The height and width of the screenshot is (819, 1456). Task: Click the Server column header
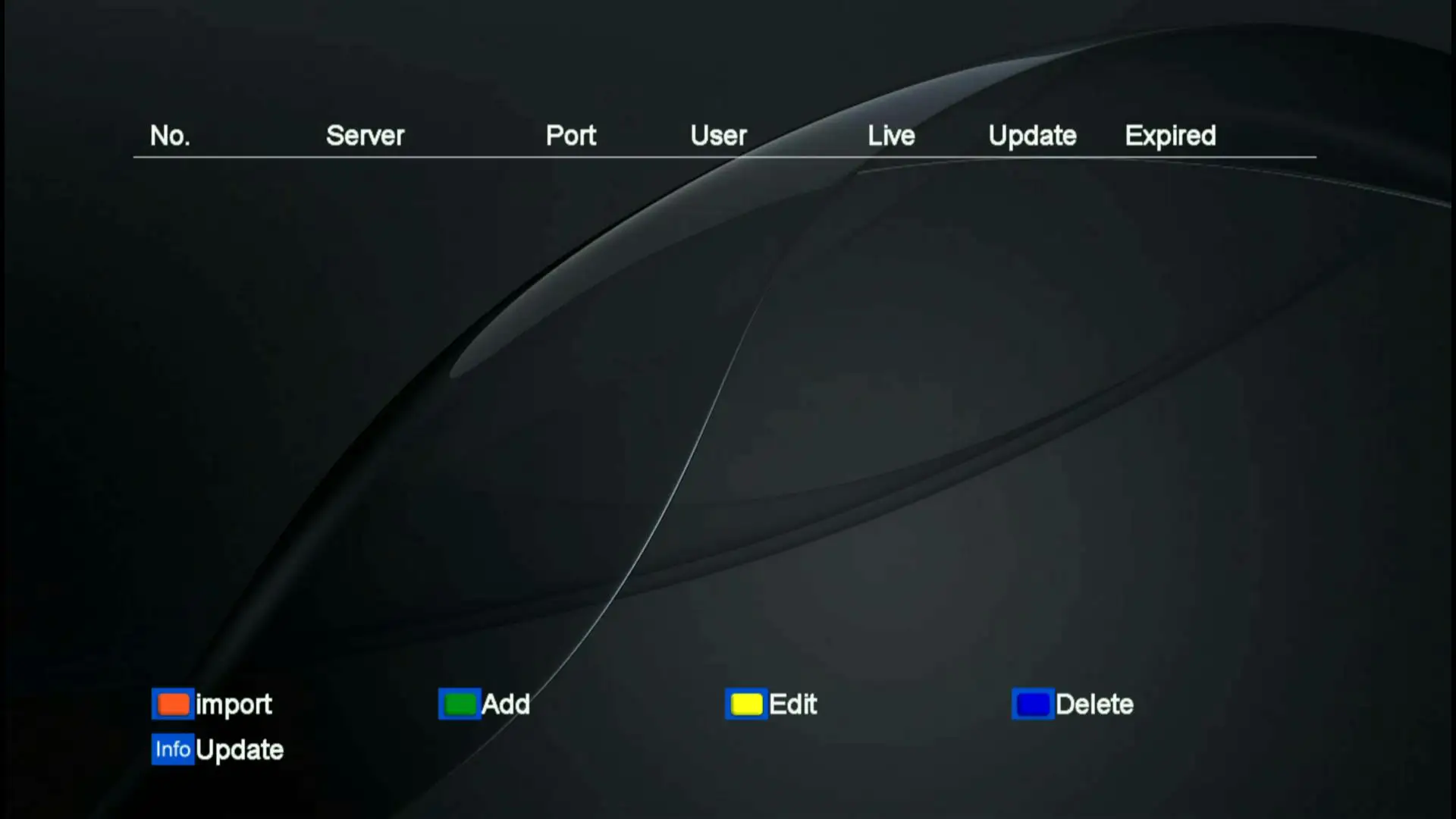pyautogui.click(x=366, y=136)
